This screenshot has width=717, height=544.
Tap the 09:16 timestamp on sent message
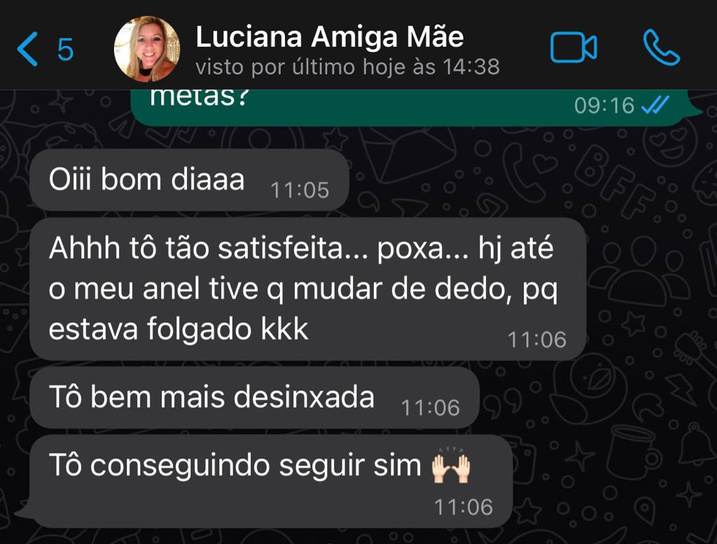pyautogui.click(x=604, y=106)
